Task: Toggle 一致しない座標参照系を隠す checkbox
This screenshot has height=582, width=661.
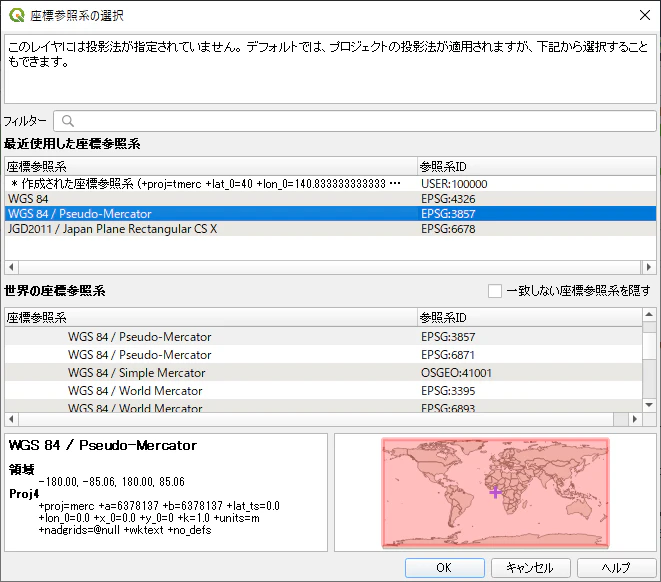Action: (x=494, y=291)
